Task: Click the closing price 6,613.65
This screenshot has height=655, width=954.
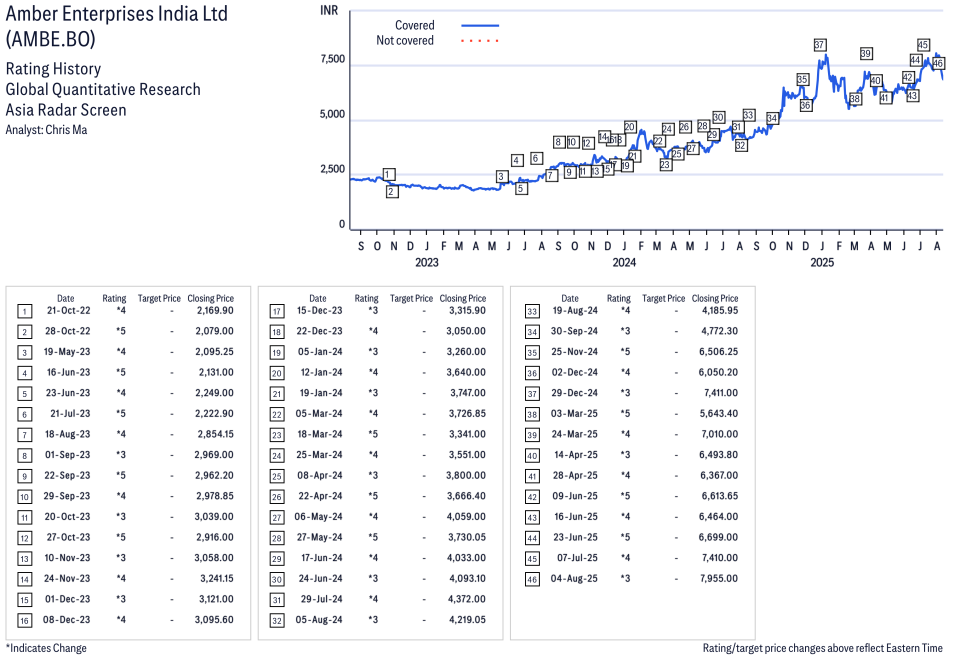Action: [720, 496]
